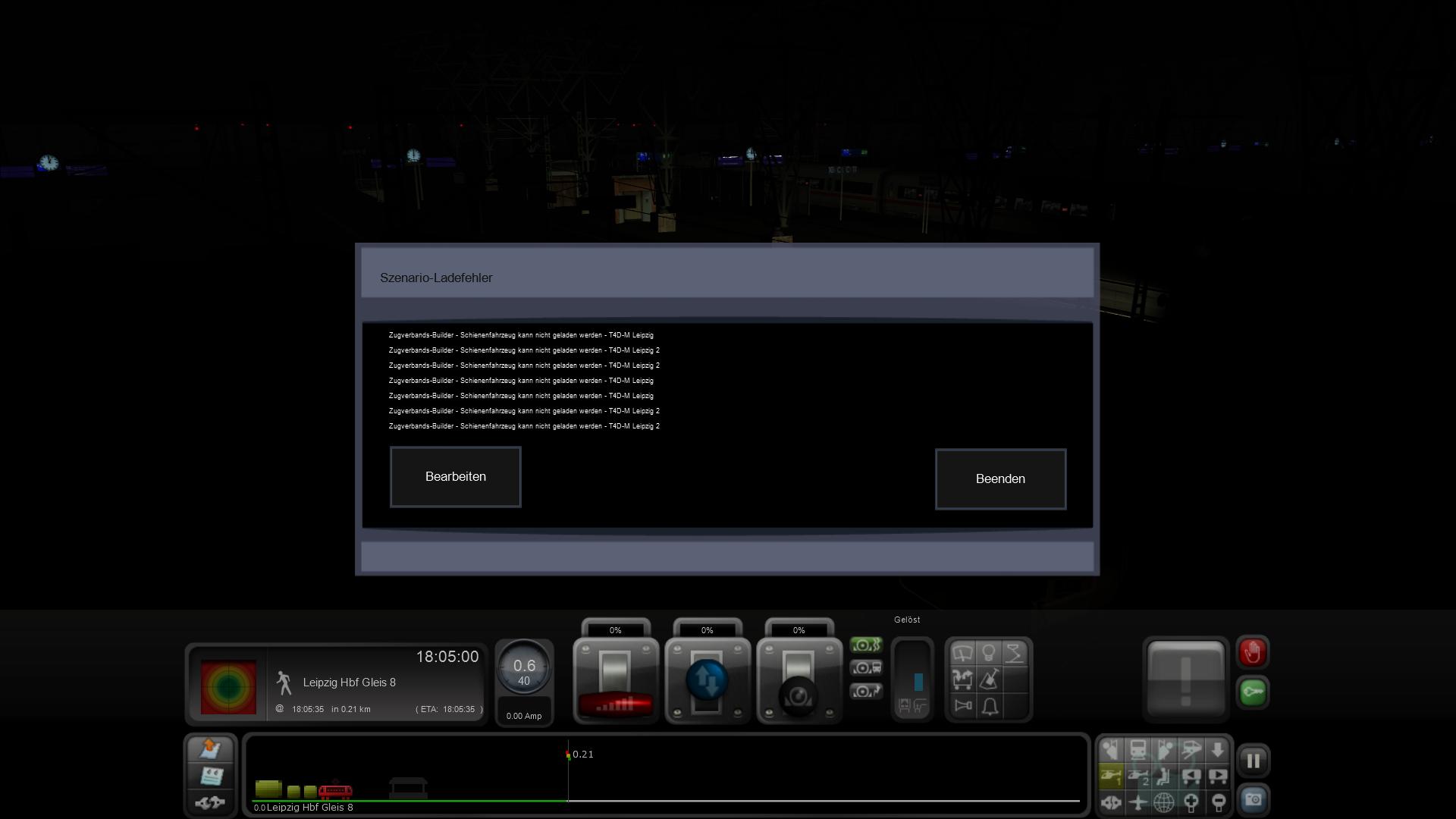Click the Bearbeiten button
The image size is (1456, 819).
pyautogui.click(x=455, y=477)
